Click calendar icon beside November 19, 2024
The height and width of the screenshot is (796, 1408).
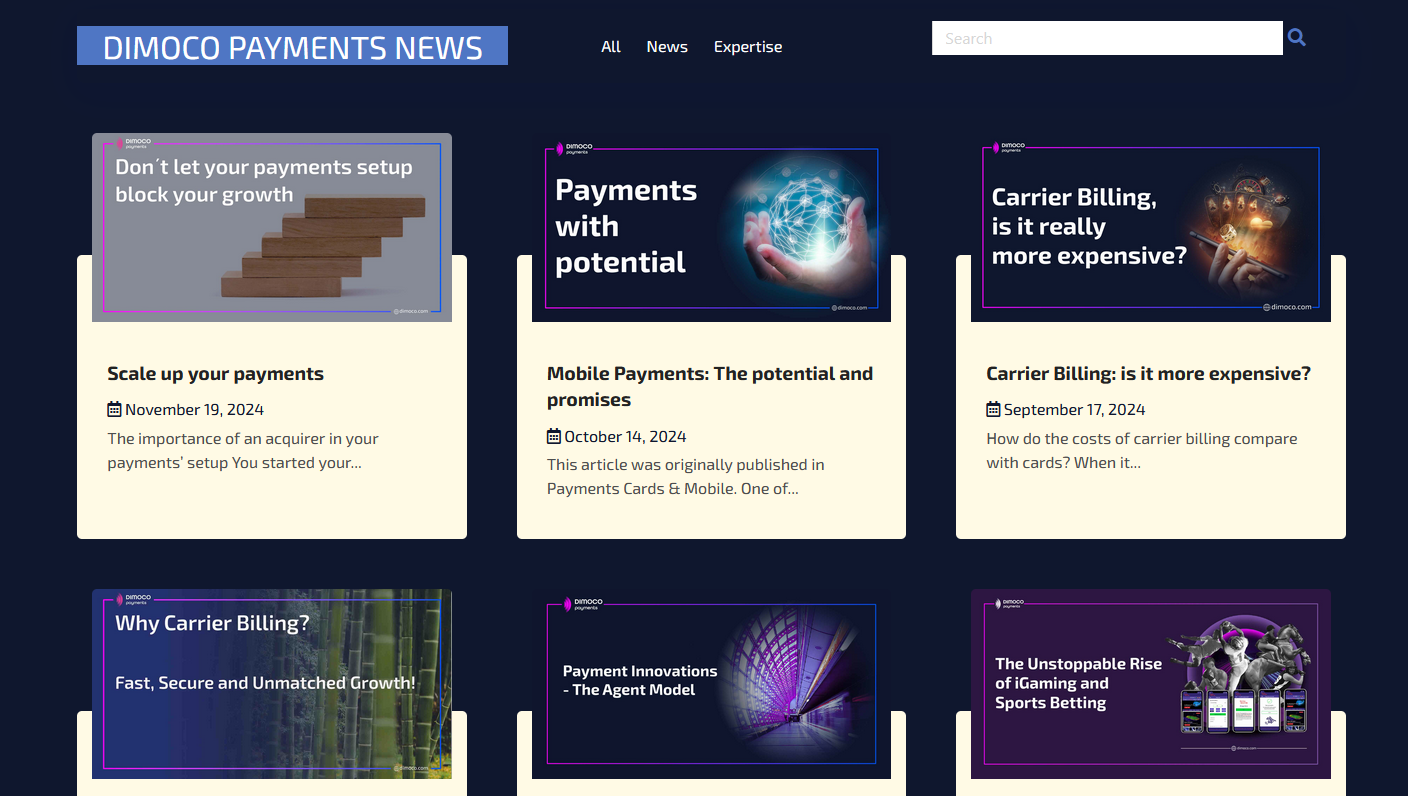114,409
